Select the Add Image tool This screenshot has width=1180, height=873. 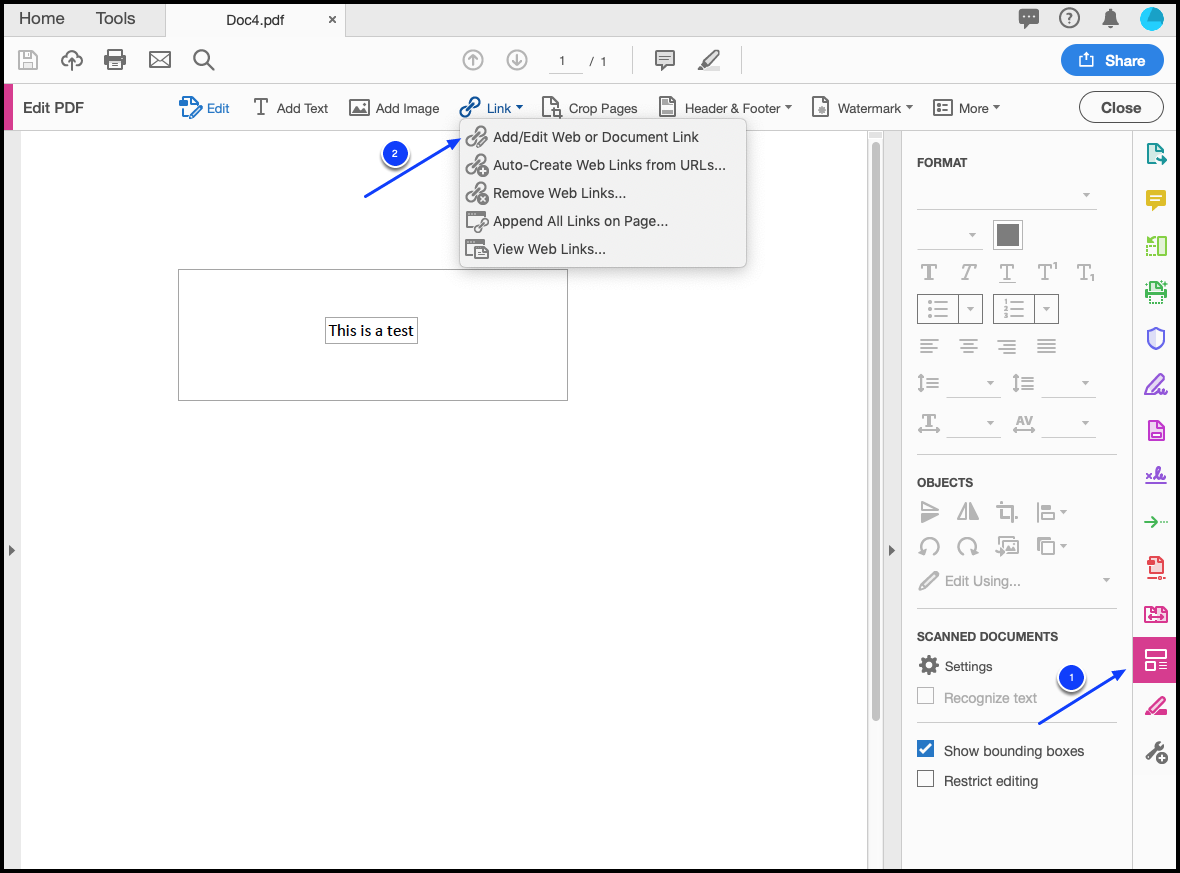(x=394, y=108)
